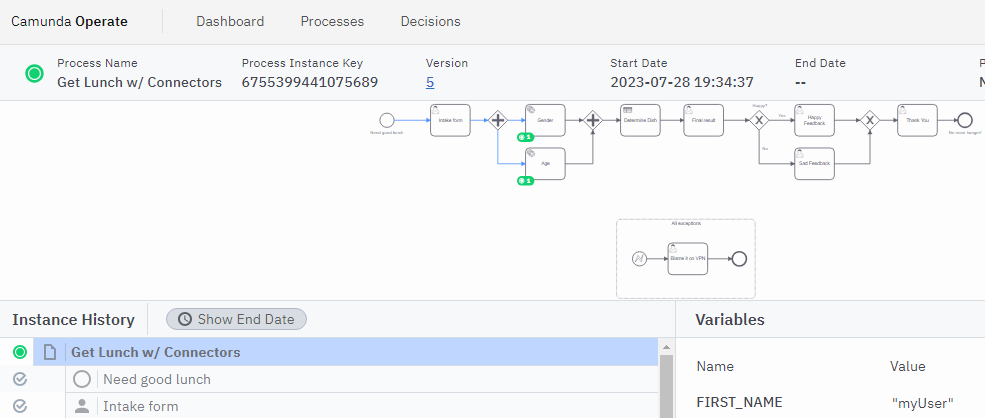Screen dimensions: 985x418
Task: Select the 'Happy Feedback' task
Action: 814,120
